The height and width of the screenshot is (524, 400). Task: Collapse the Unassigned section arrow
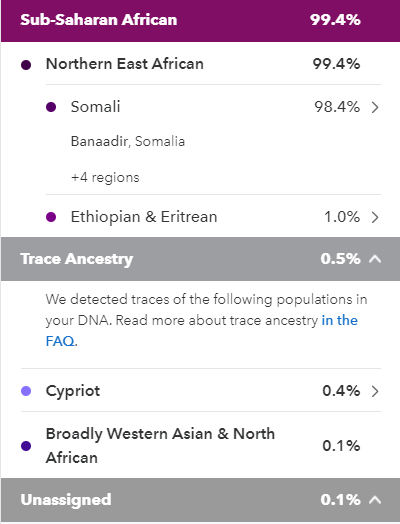(x=375, y=500)
